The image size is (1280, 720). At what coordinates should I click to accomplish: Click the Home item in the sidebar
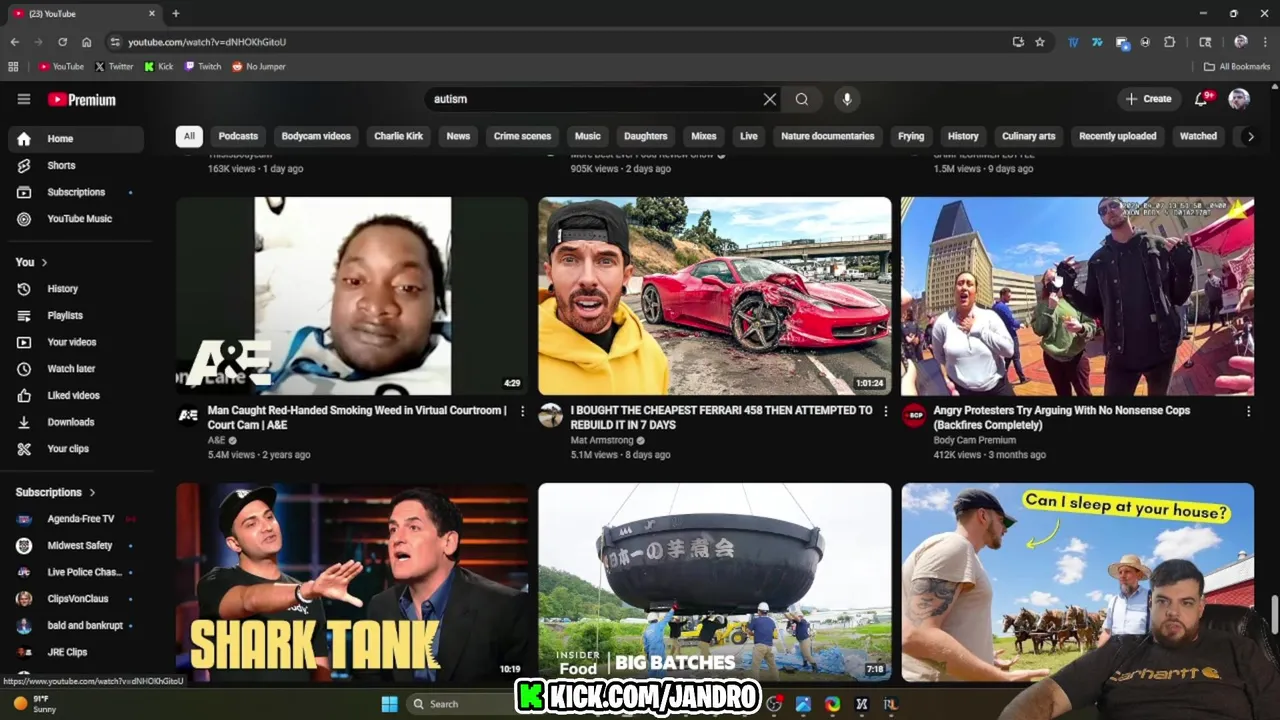(76, 139)
